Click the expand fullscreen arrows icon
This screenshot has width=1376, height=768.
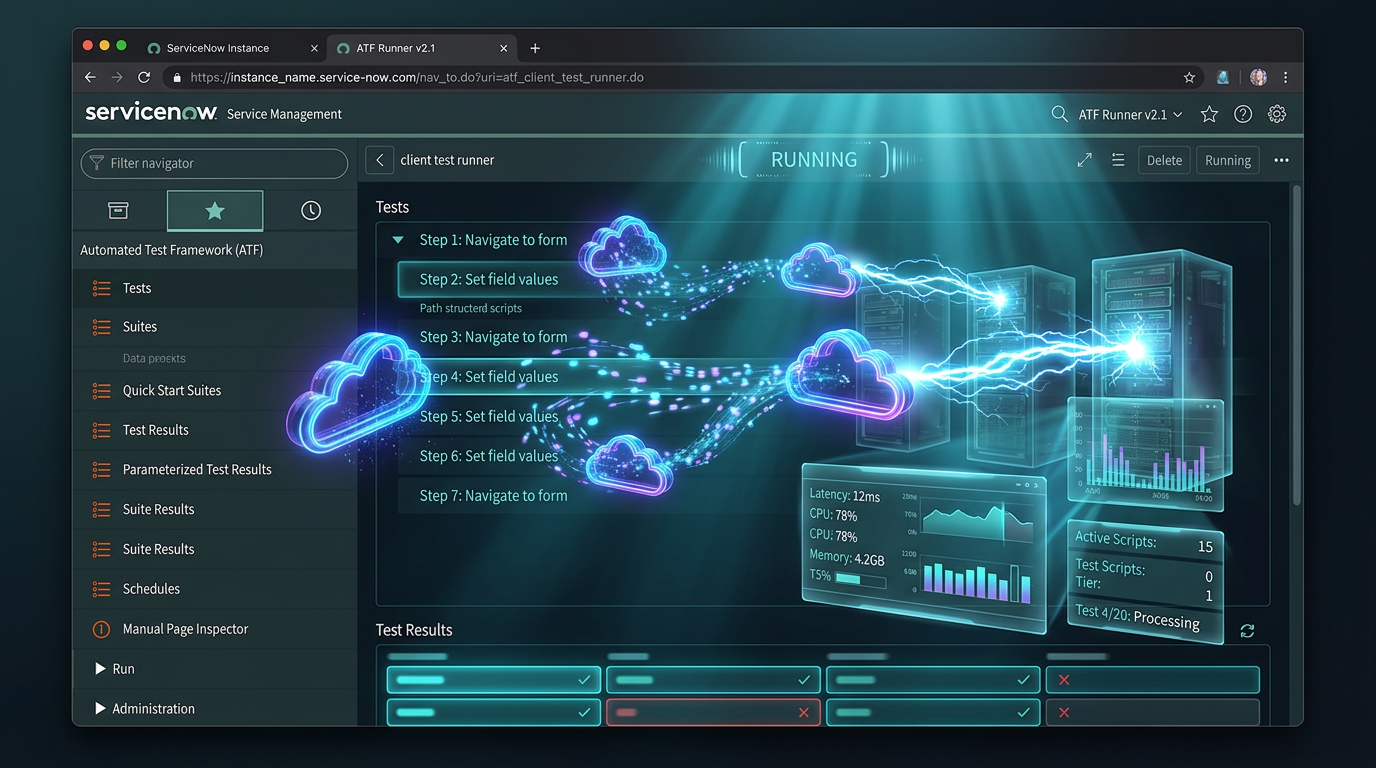pos(1084,160)
